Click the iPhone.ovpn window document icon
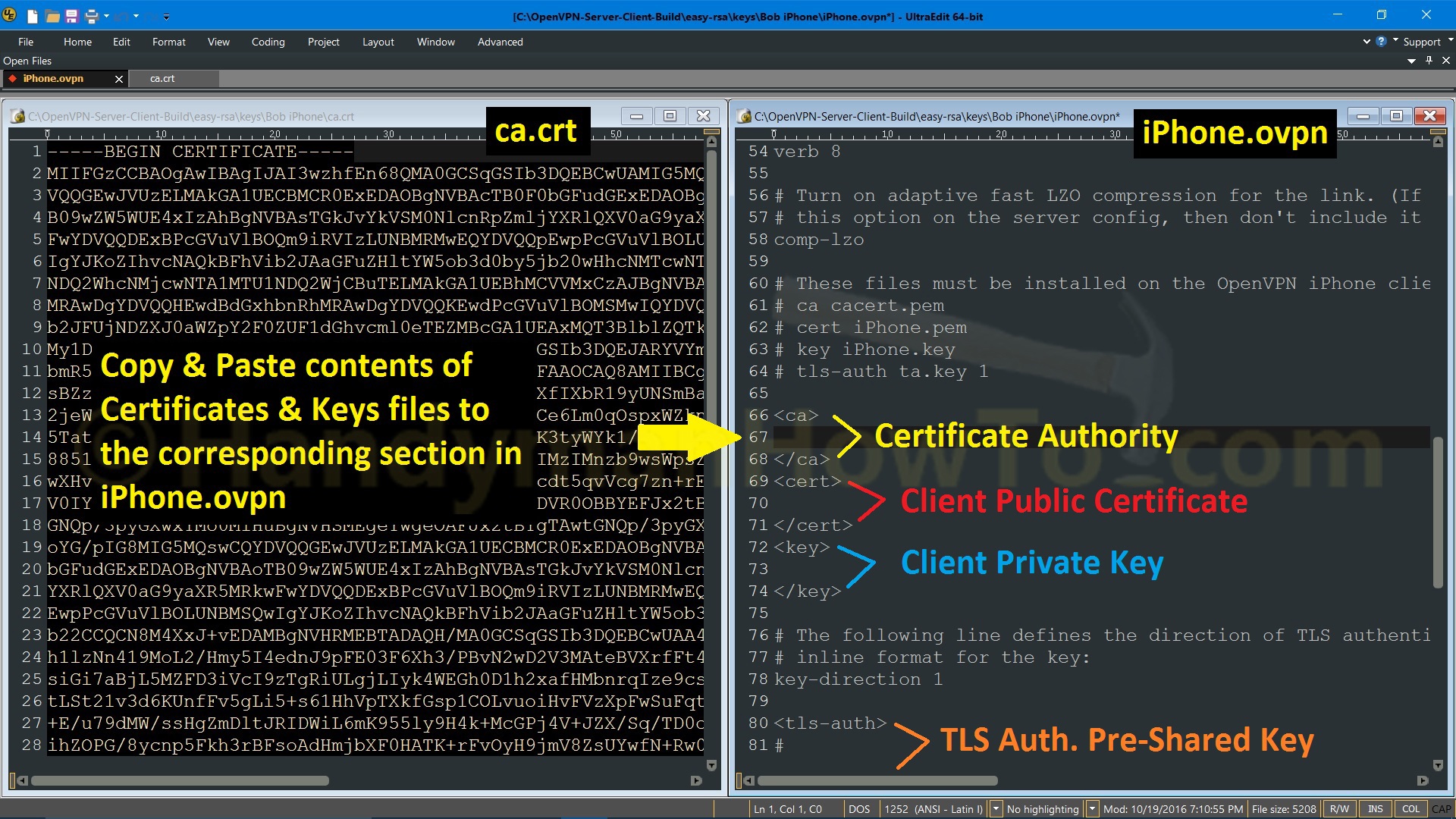 [744, 116]
